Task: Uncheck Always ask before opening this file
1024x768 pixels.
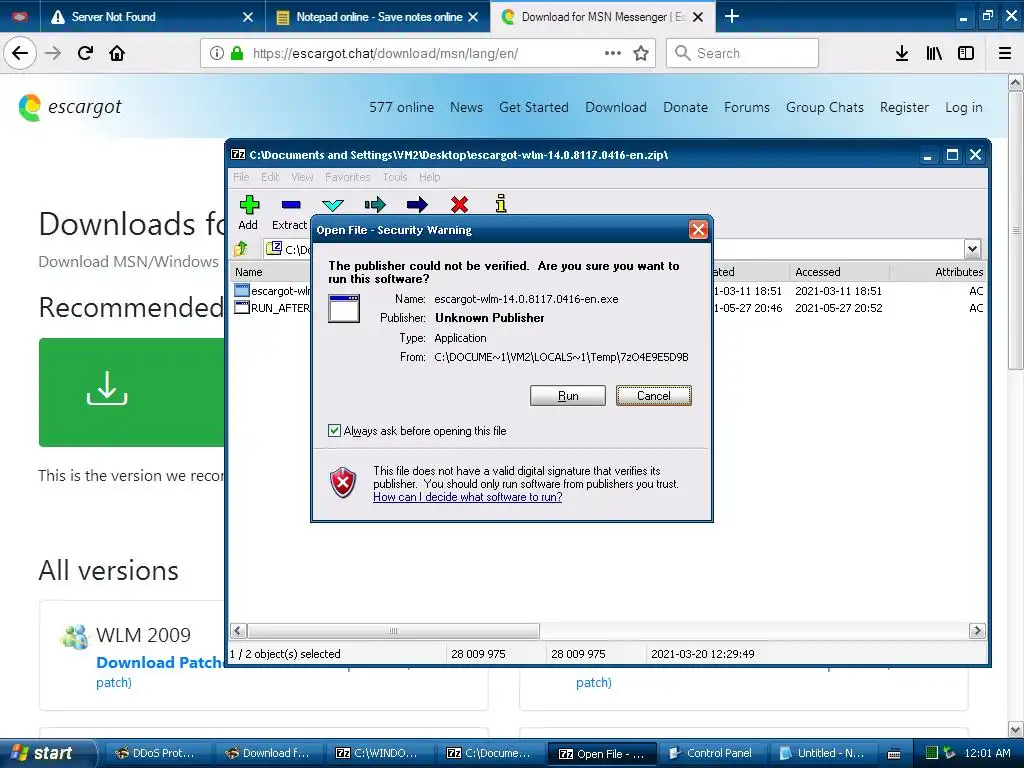Action: 334,430
